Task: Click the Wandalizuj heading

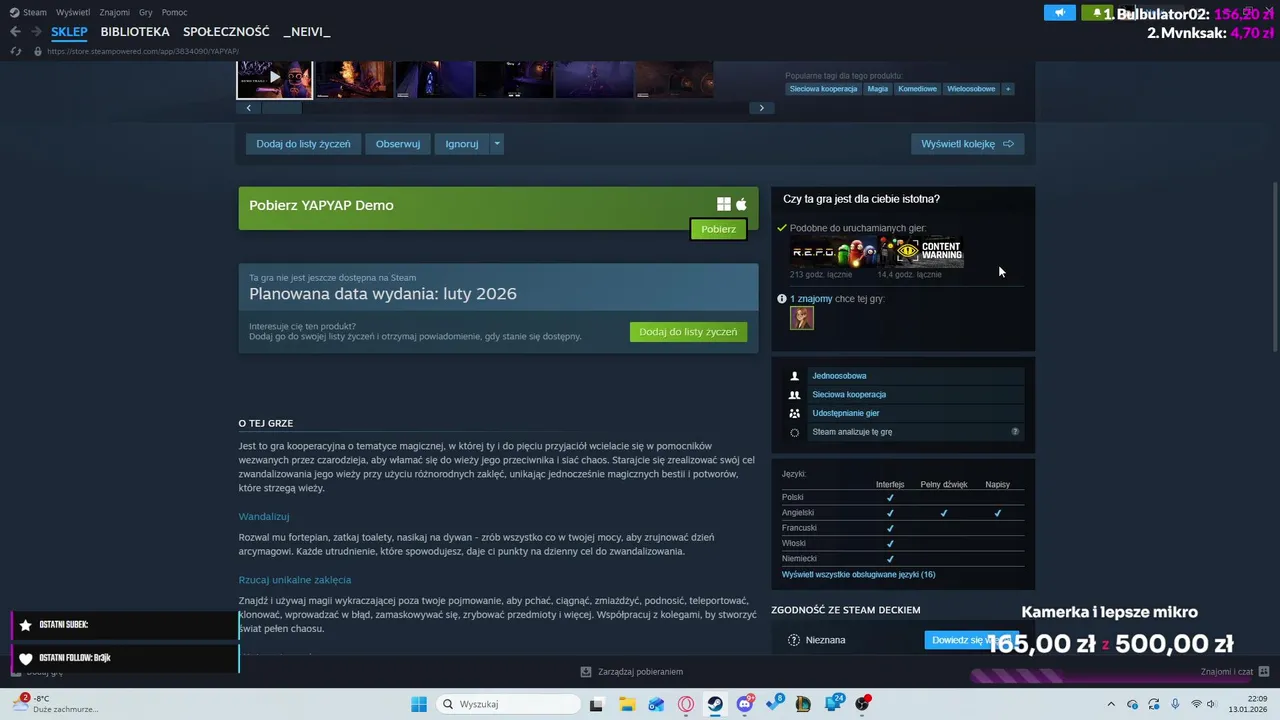Action: [x=264, y=517]
